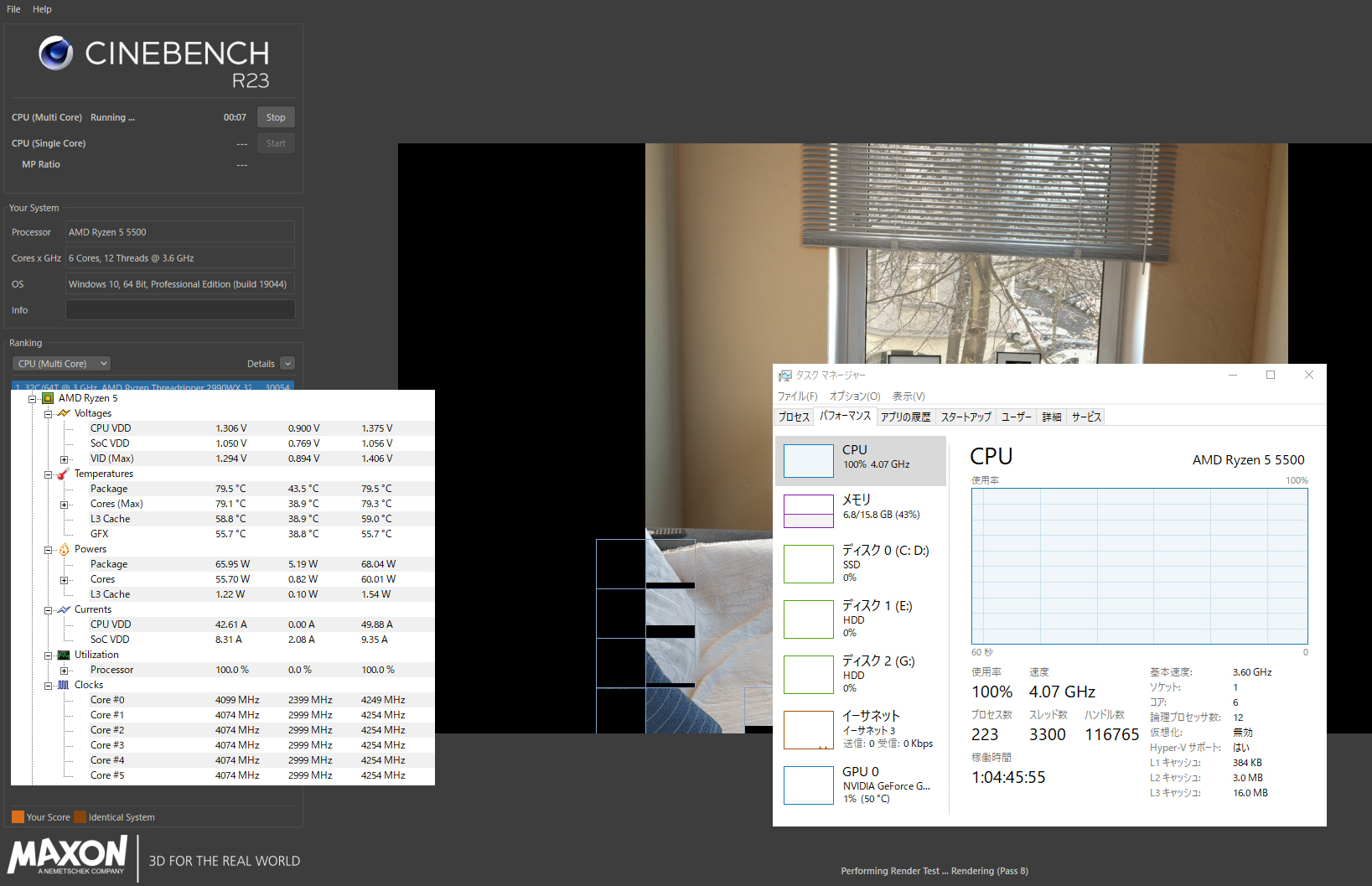Select the ディスク 1 (E:) thumbnail
Image resolution: width=1372 pixels, height=886 pixels.
coord(808,619)
